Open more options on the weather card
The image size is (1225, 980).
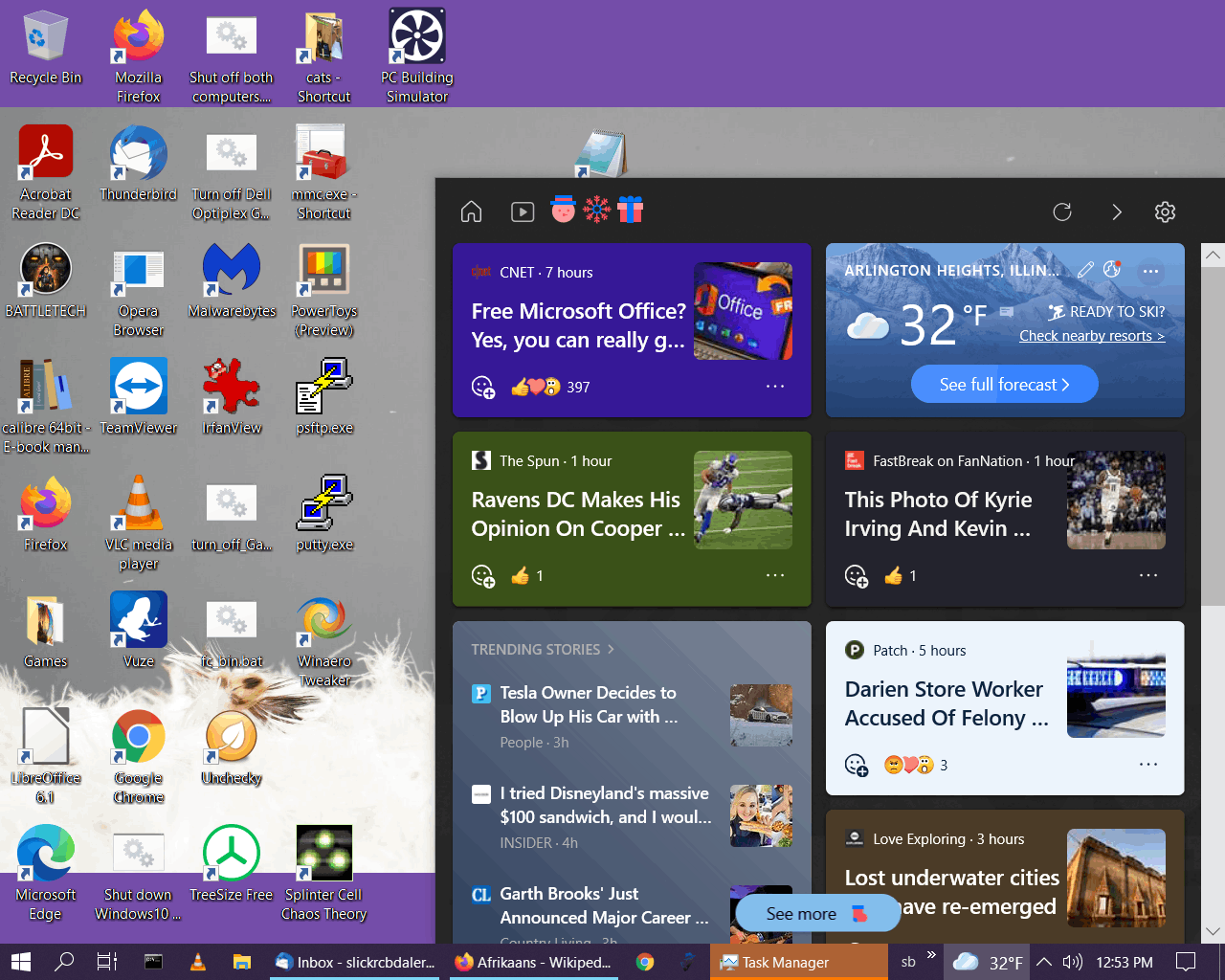pyautogui.click(x=1150, y=271)
